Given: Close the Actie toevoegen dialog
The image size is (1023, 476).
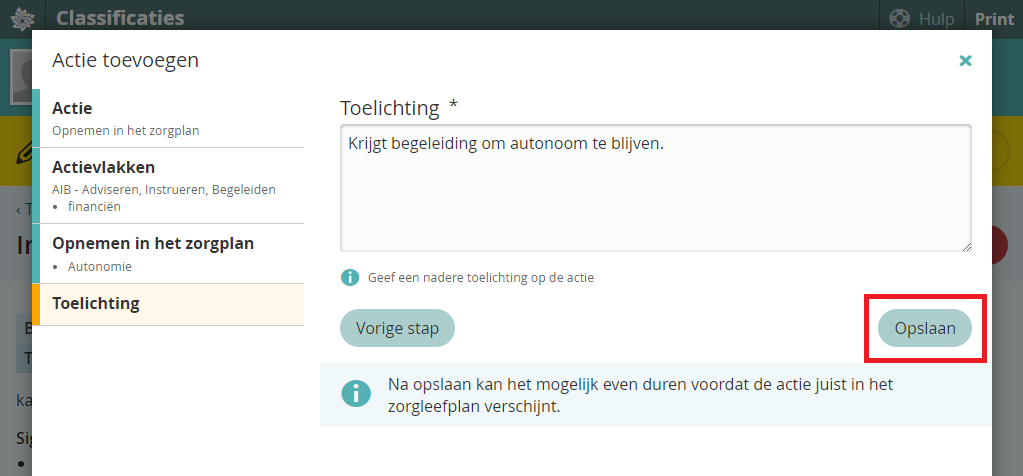Looking at the screenshot, I should [x=965, y=61].
